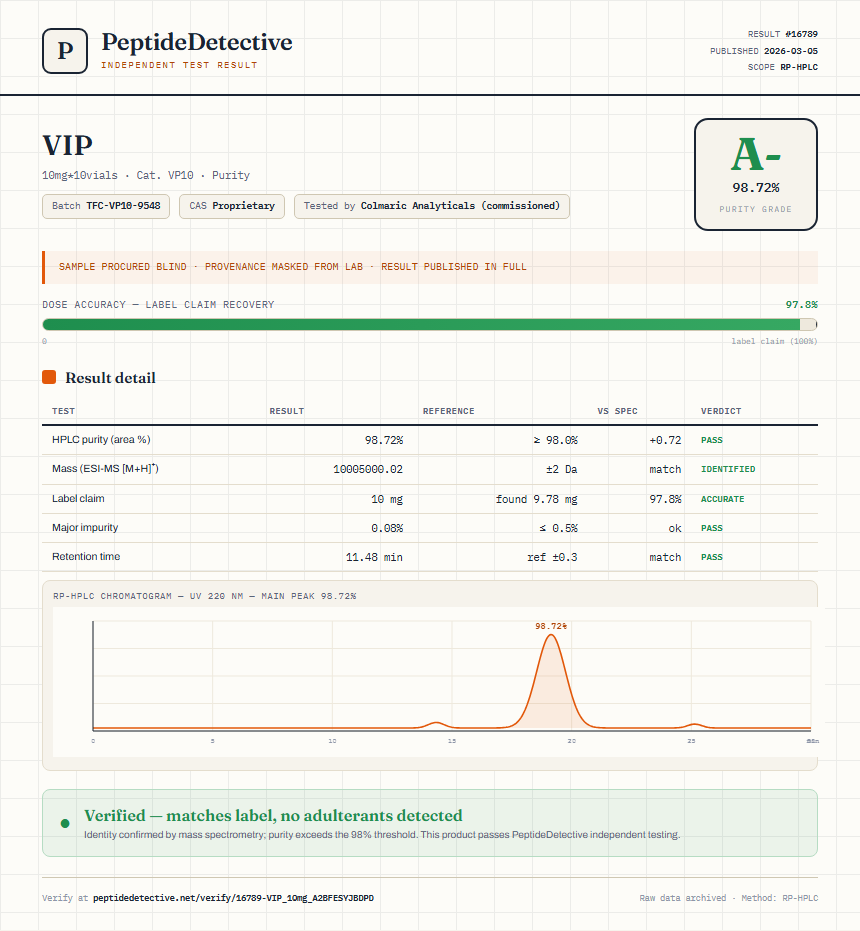860x931 pixels.
Task: Click the dose accuracy progress bar
Action: tap(429, 324)
